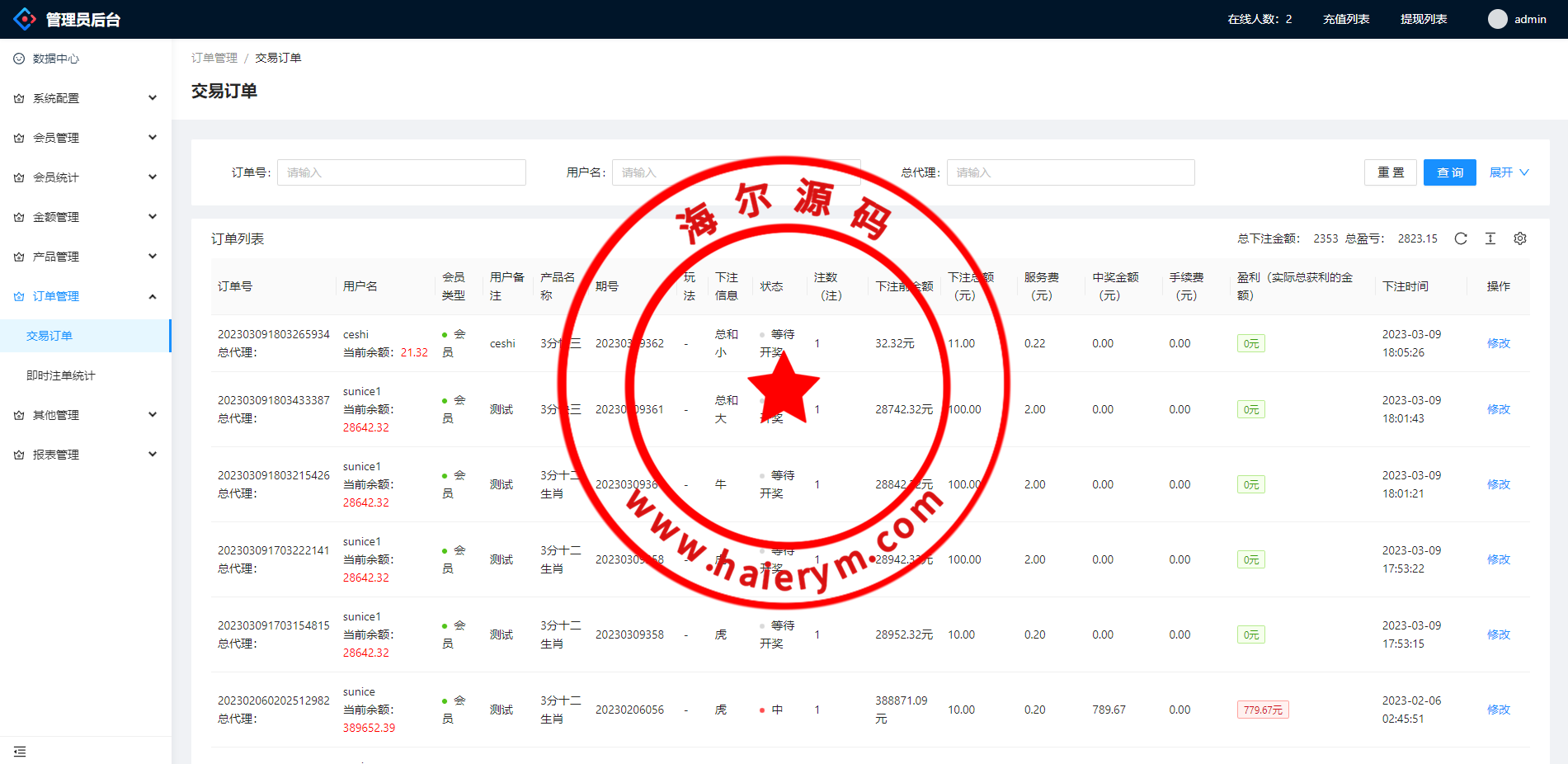Click 展开 to show more filters
The height and width of the screenshot is (764, 1568).
[1509, 172]
